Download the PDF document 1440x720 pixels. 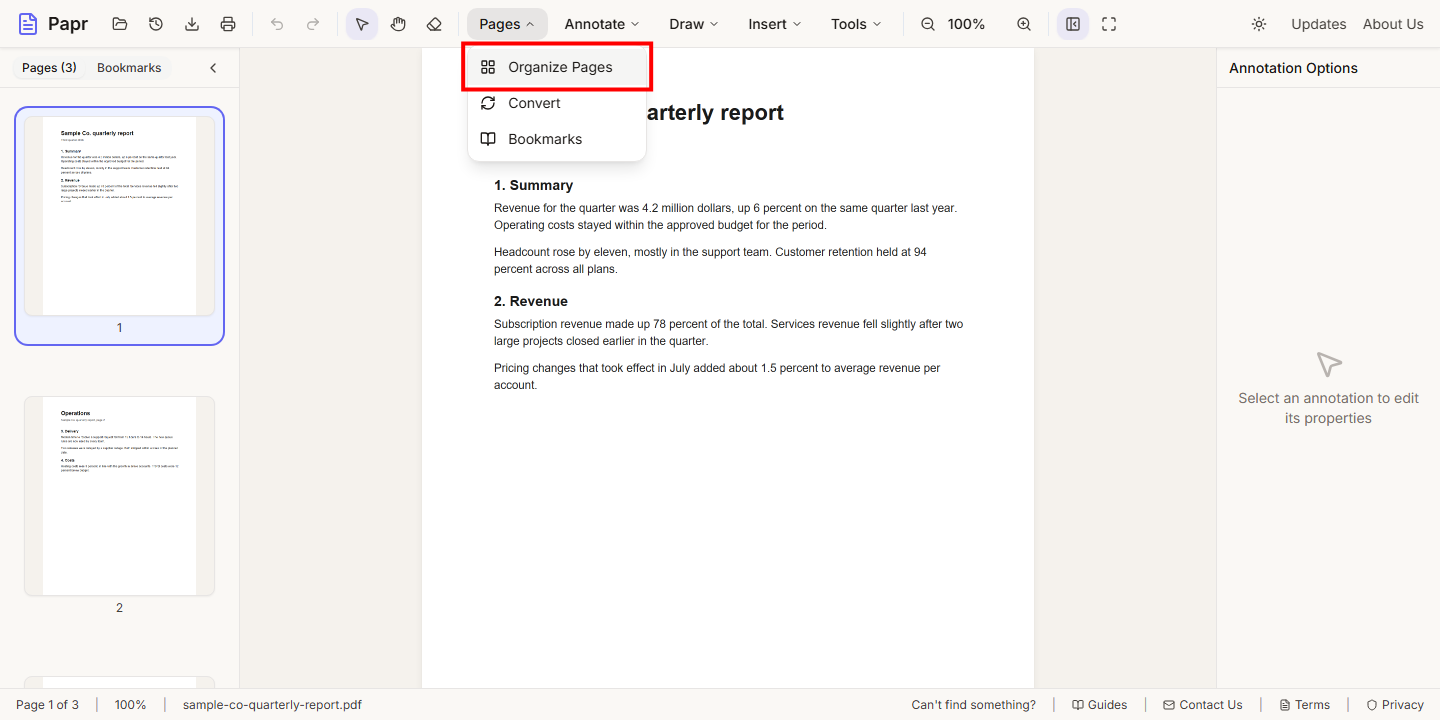pyautogui.click(x=192, y=24)
